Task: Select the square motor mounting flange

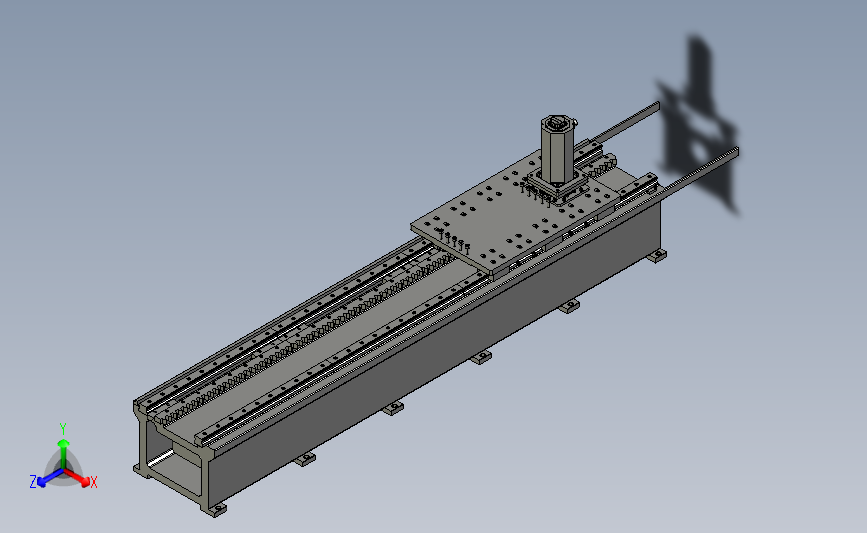Action: 556,189
